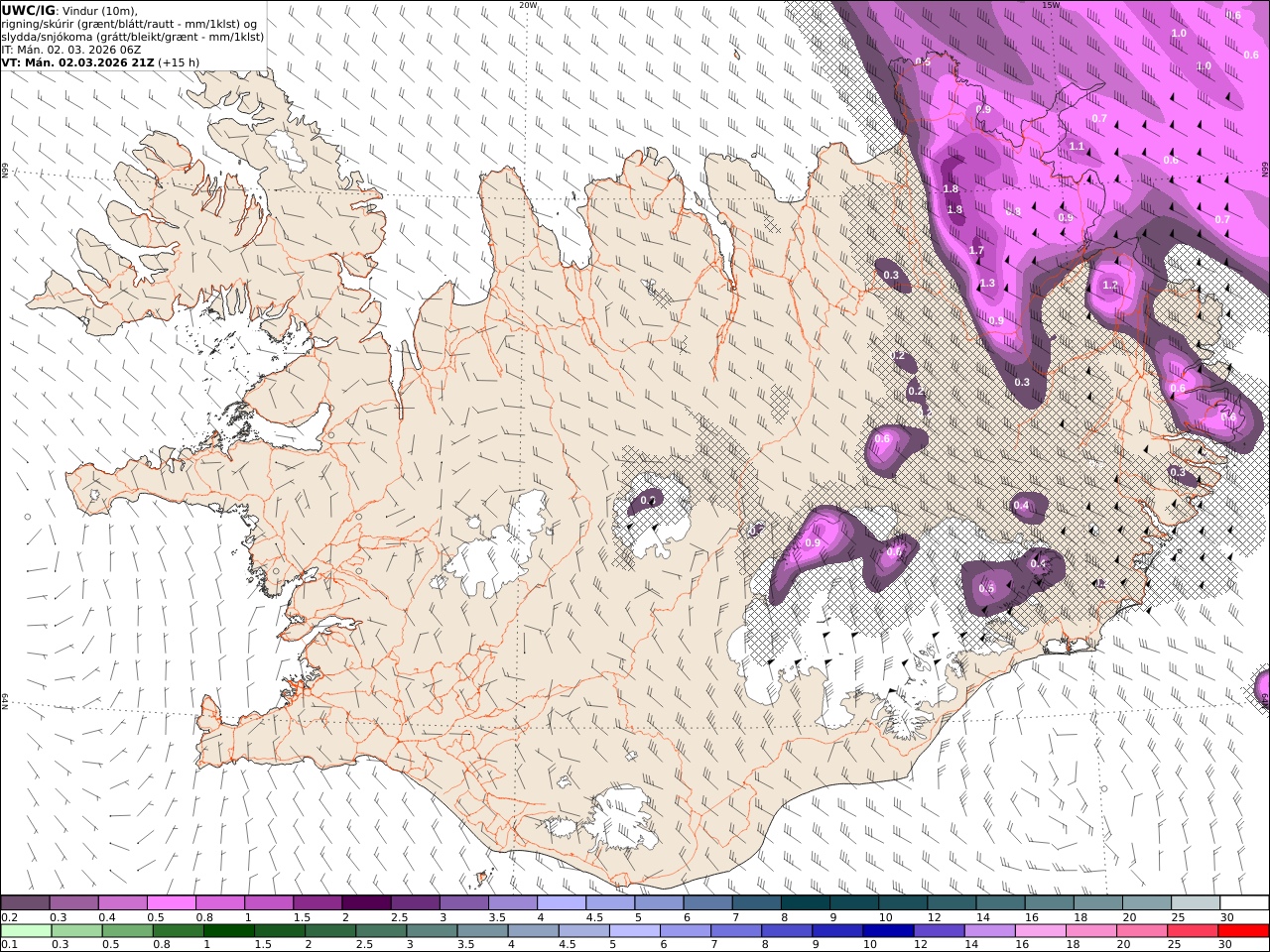Pick upper legend swatch between 0.5 and 0.8

pos(172,903)
